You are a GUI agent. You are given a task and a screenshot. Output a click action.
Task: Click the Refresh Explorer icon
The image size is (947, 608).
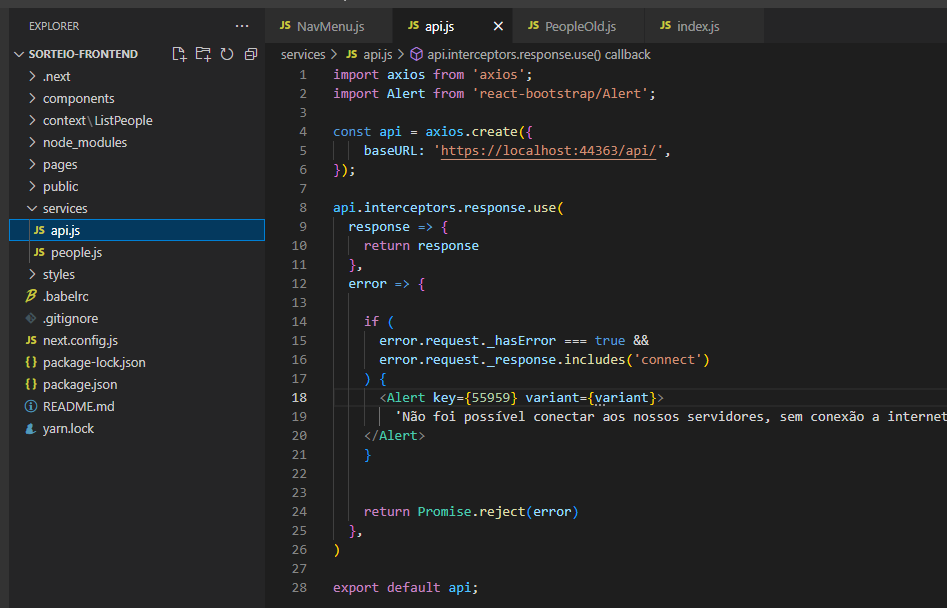pyautogui.click(x=228, y=55)
